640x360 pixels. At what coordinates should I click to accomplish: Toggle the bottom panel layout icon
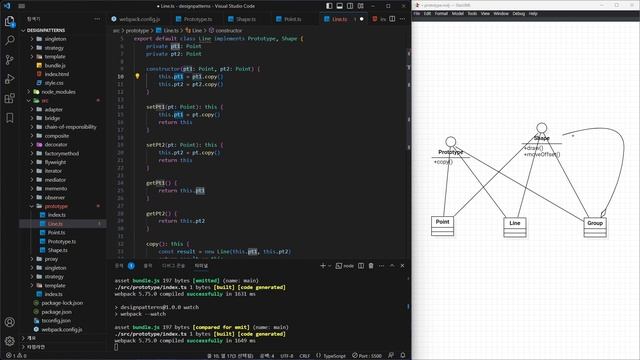point(340,6)
